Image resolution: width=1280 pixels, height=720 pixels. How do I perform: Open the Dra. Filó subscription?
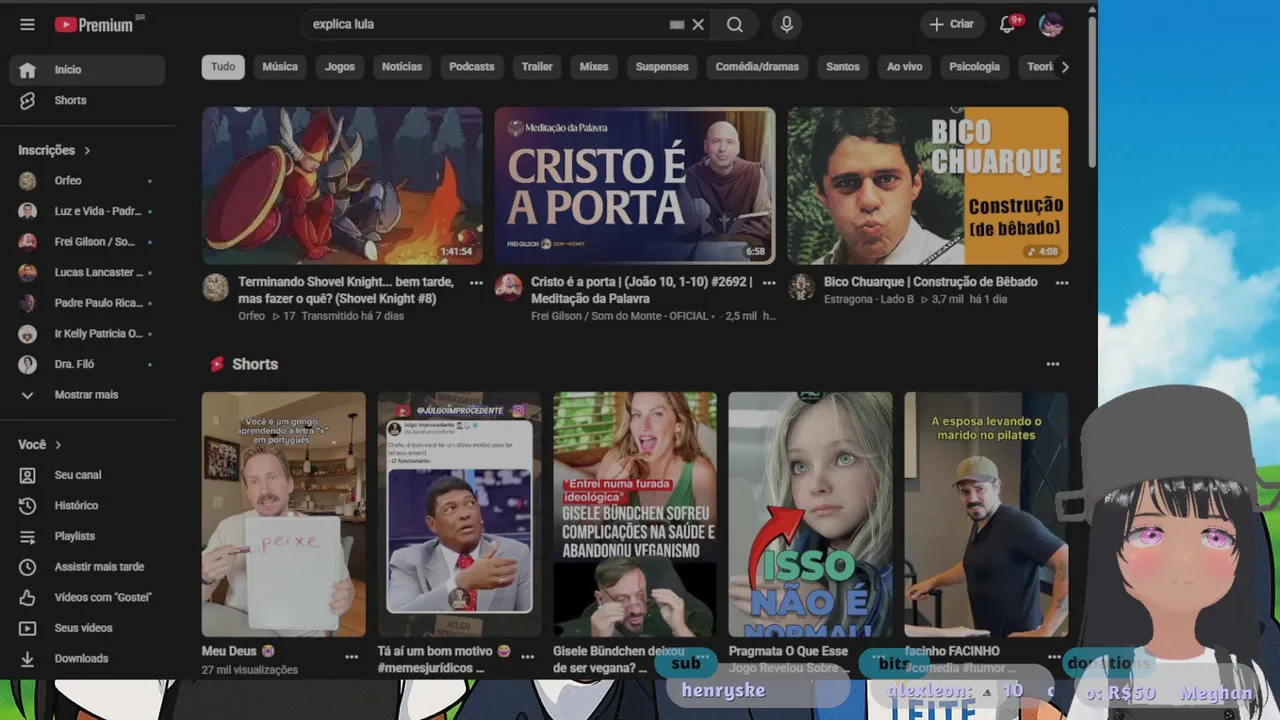point(87,364)
